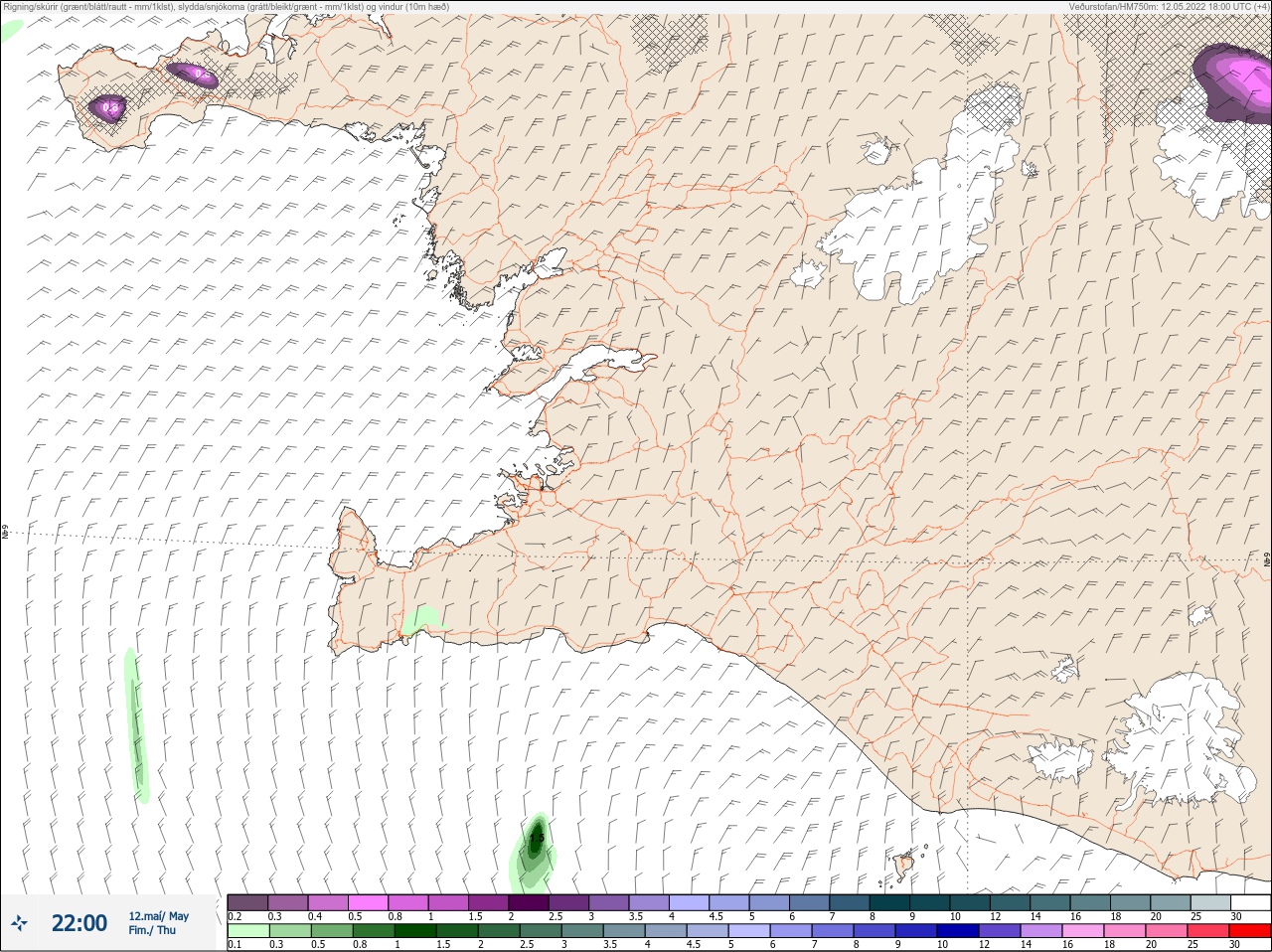
Task: Click the white upper-row swatch starting at 30
Action: click(1249, 902)
